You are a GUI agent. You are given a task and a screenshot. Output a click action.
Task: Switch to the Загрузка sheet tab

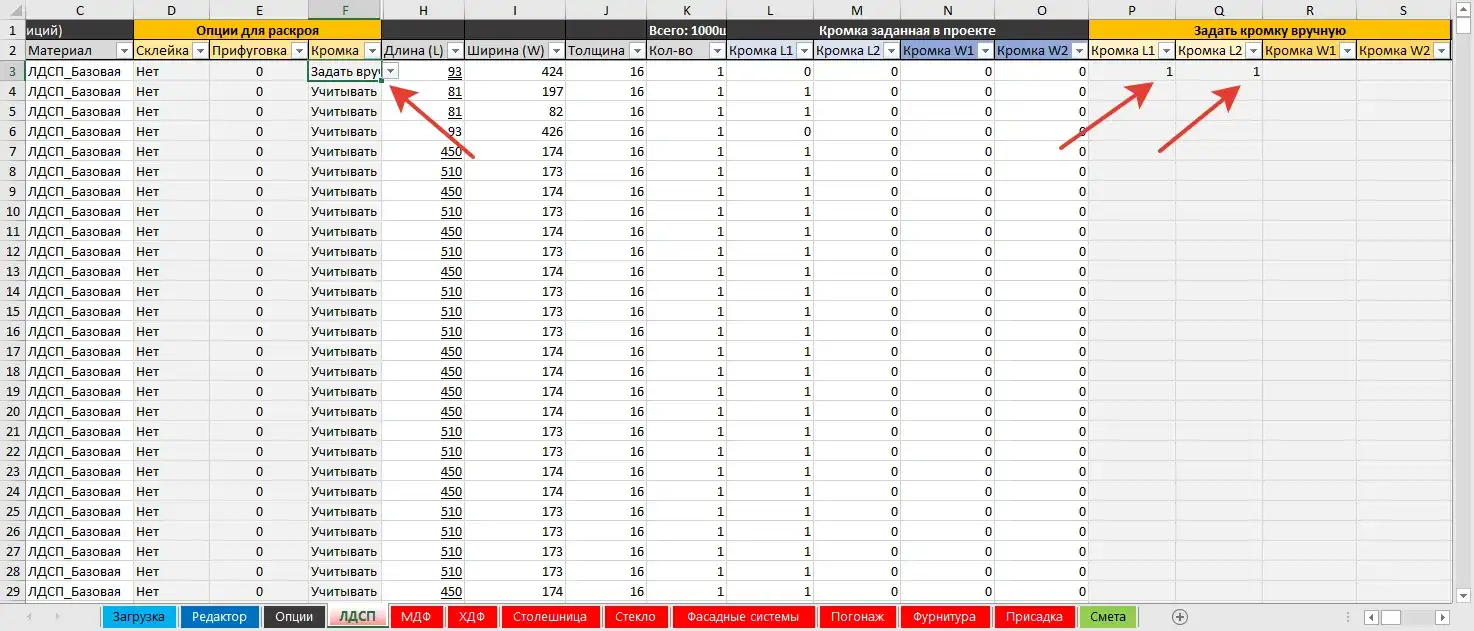click(x=139, y=617)
